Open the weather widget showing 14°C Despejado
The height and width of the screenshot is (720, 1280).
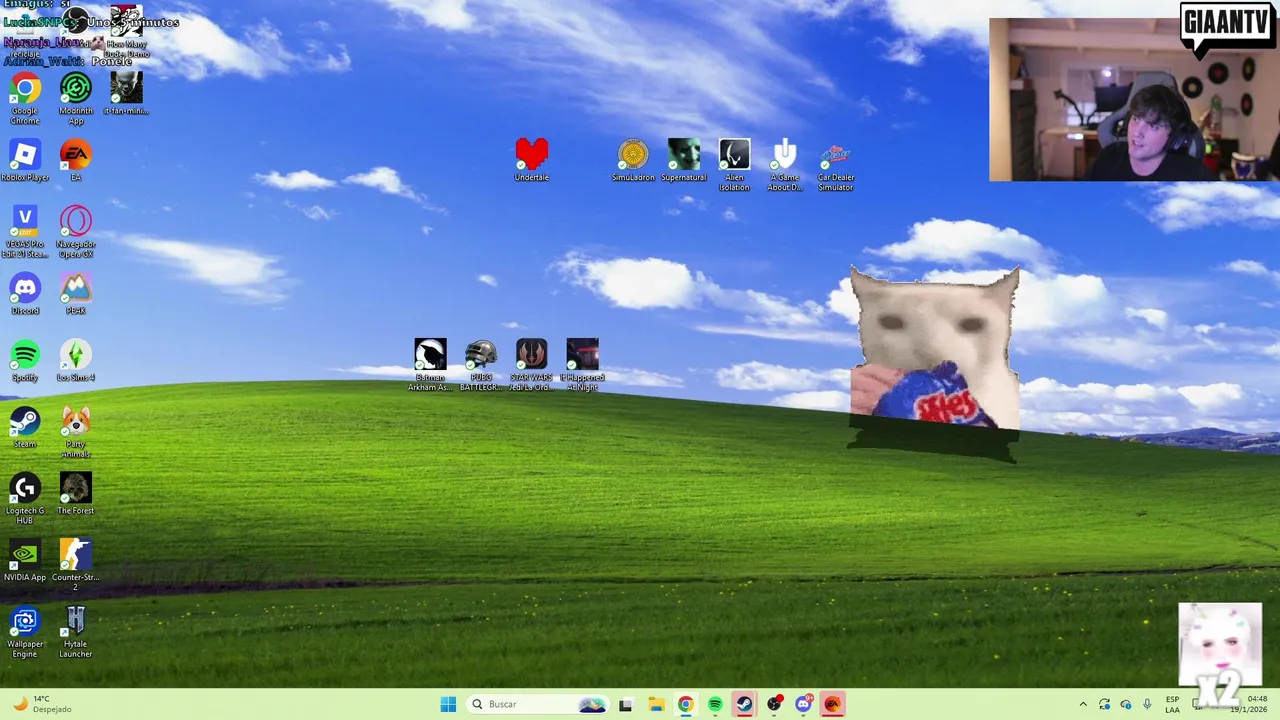click(40, 704)
